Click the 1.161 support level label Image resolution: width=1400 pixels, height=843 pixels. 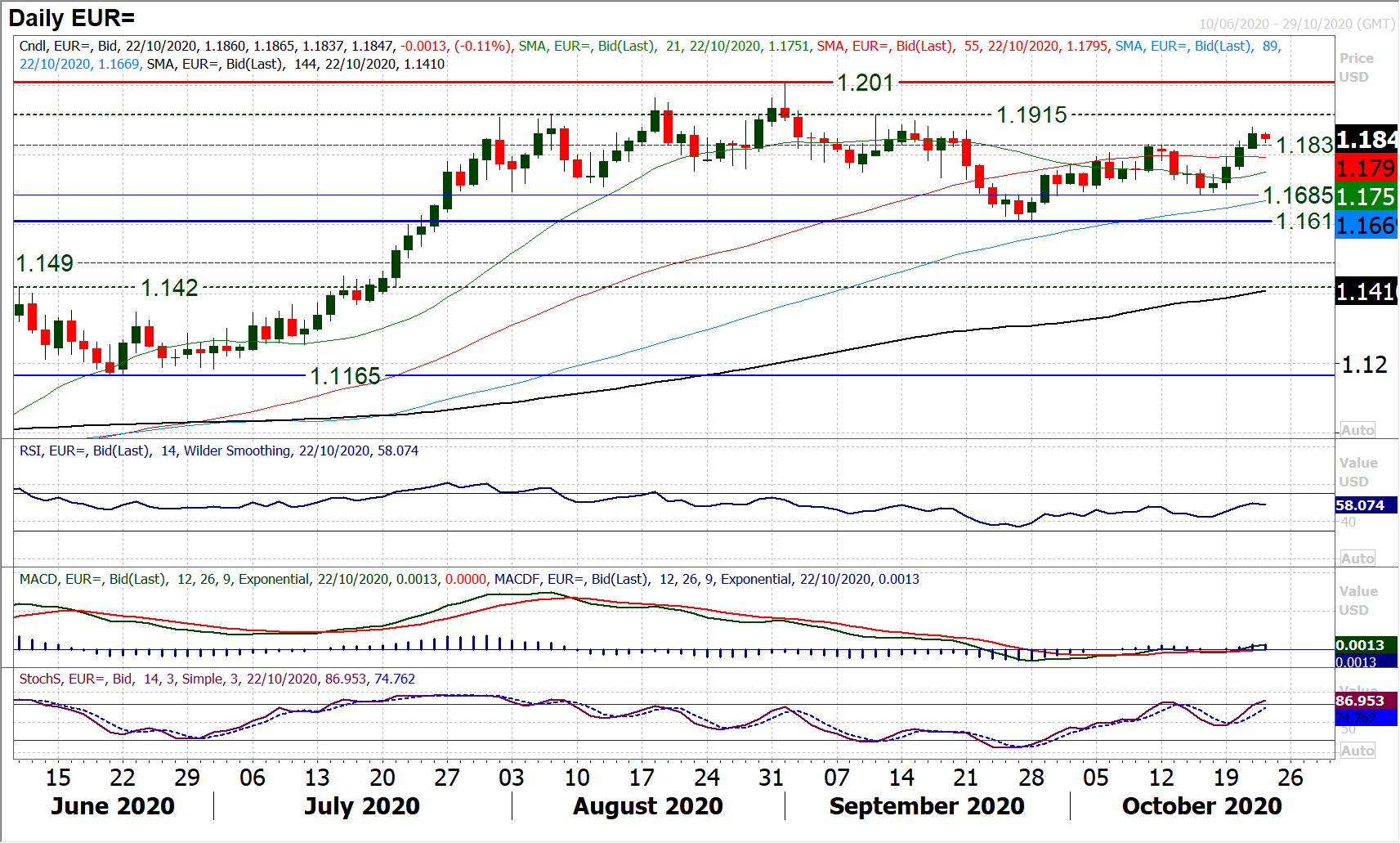(1304, 222)
